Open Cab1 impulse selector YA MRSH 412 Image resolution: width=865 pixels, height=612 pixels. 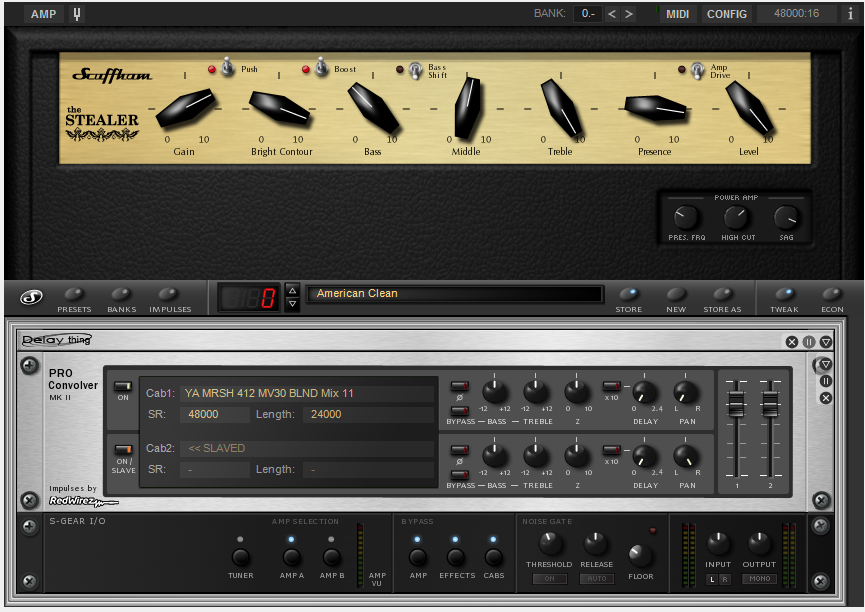click(306, 393)
